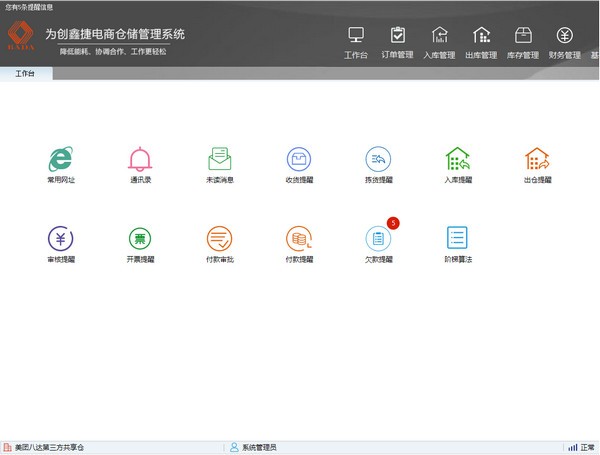Image resolution: width=600 pixels, height=455 pixels.
Task: Open 财务管理 finance menu
Action: pyautogui.click(x=564, y=42)
